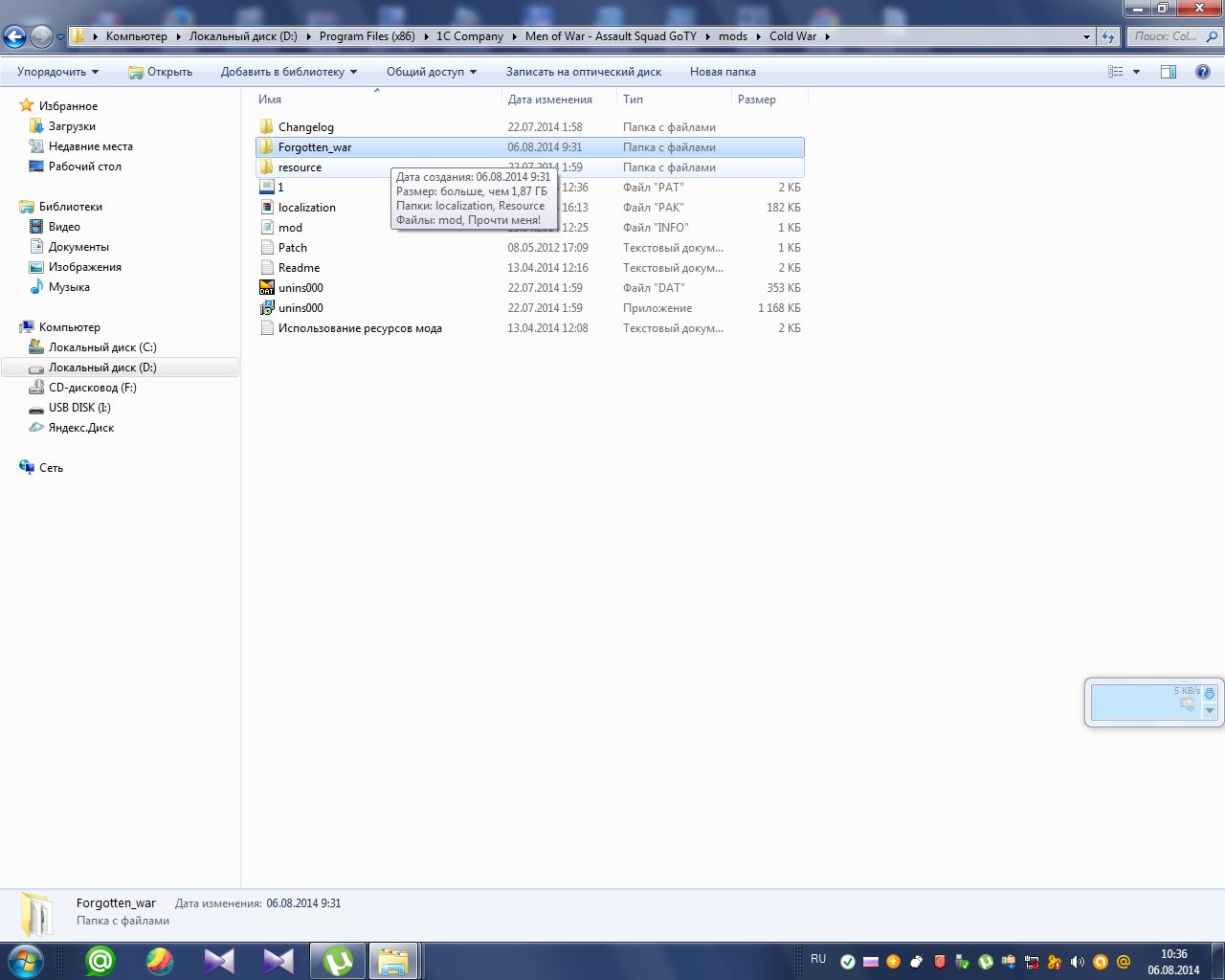Open the Общий доступ dropdown
The width and height of the screenshot is (1225, 980).
point(432,72)
